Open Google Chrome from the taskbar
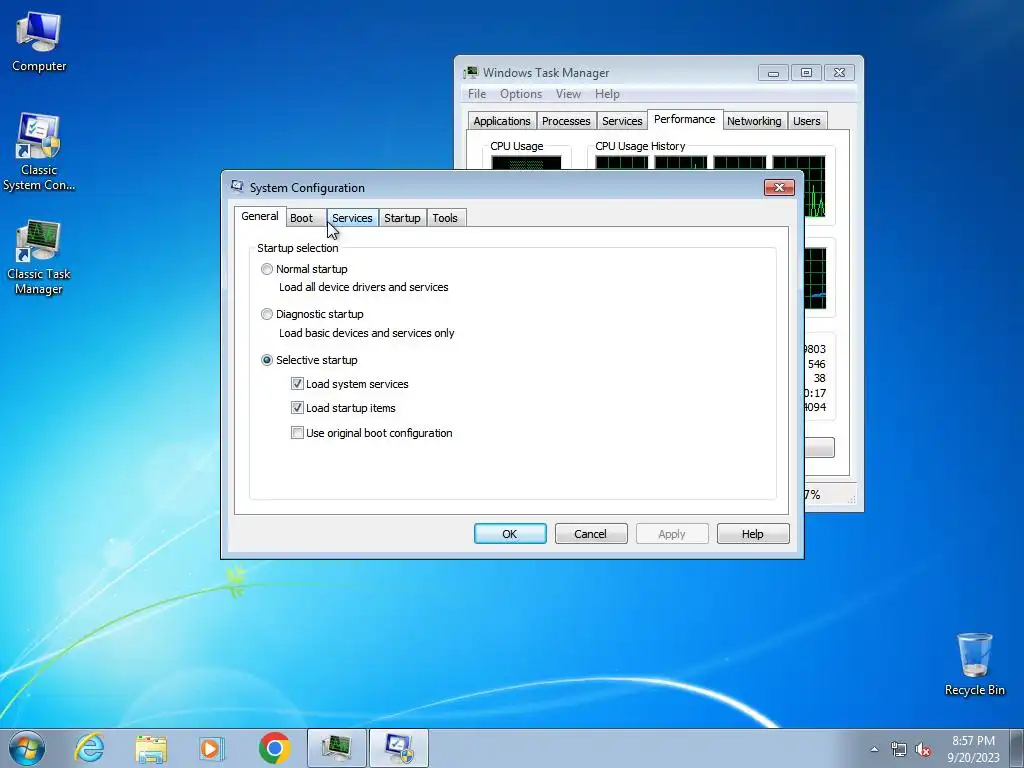The height and width of the screenshot is (768, 1024). click(274, 748)
